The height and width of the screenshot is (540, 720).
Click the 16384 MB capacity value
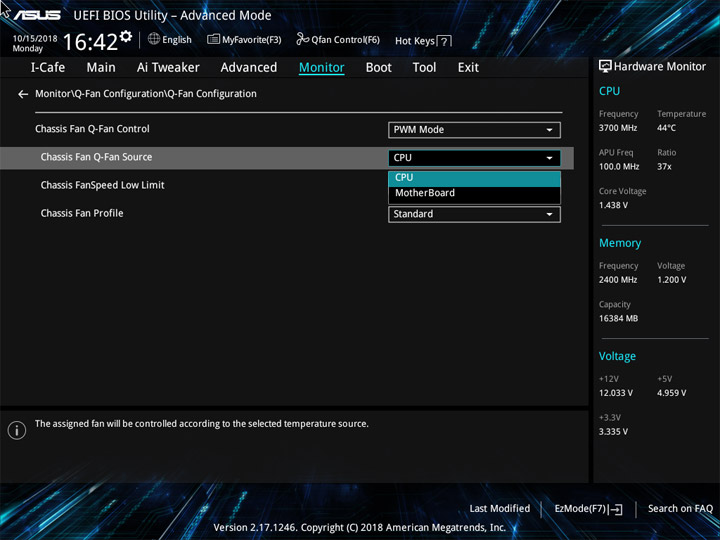(618, 319)
